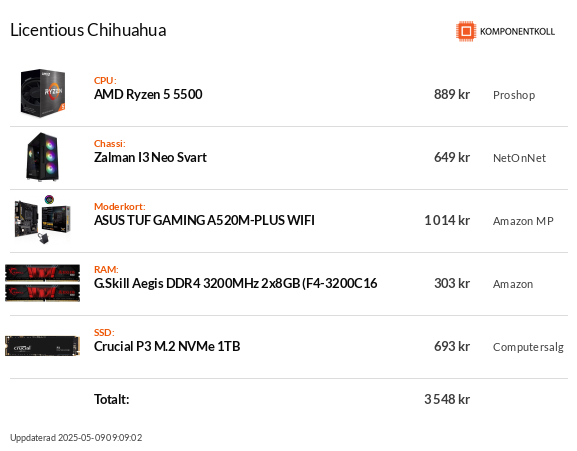Open the Zalman I3 Neo case image
577x451 pixels.
43,157
